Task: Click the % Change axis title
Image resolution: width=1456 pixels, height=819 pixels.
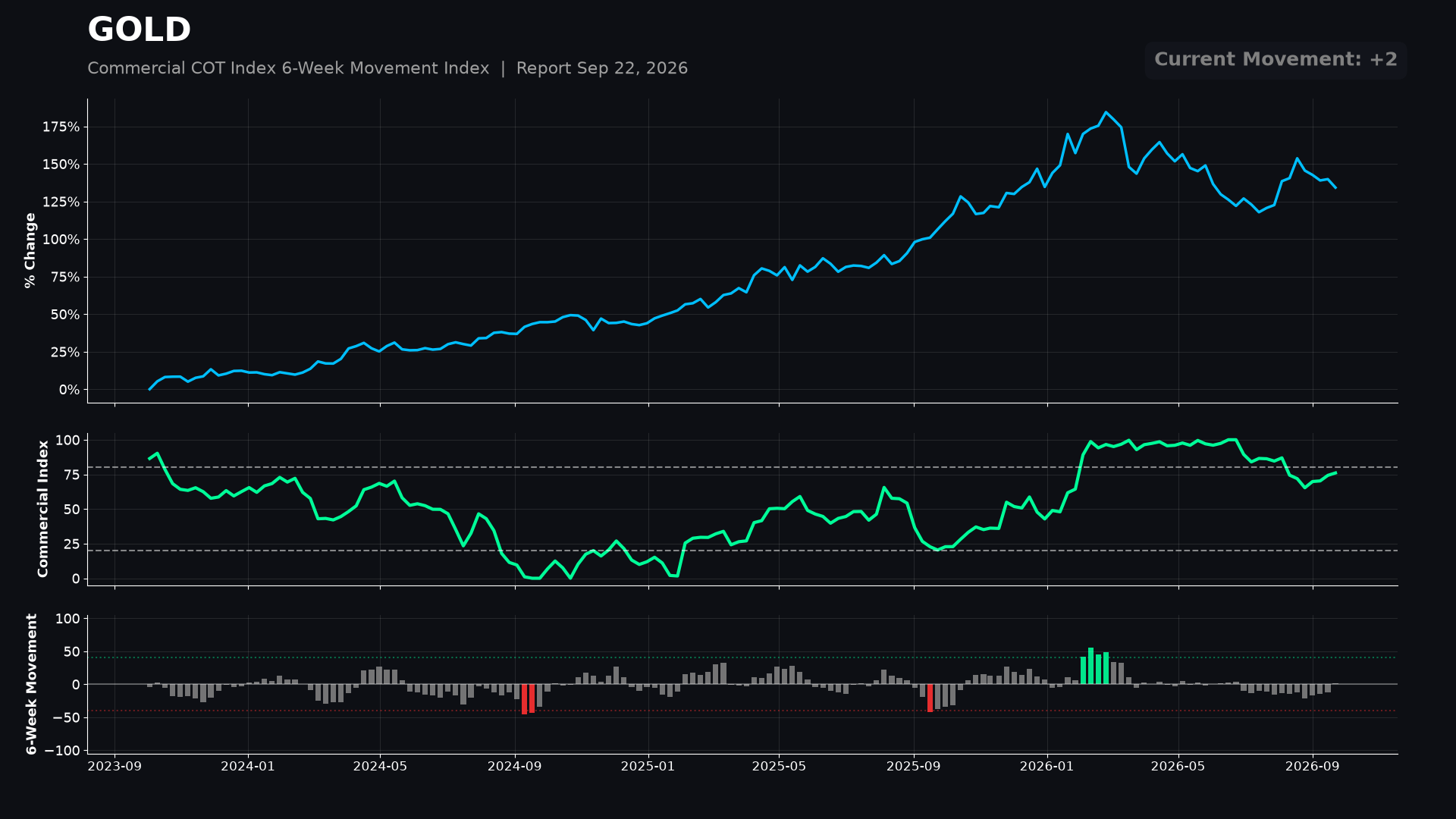Action: [30, 250]
